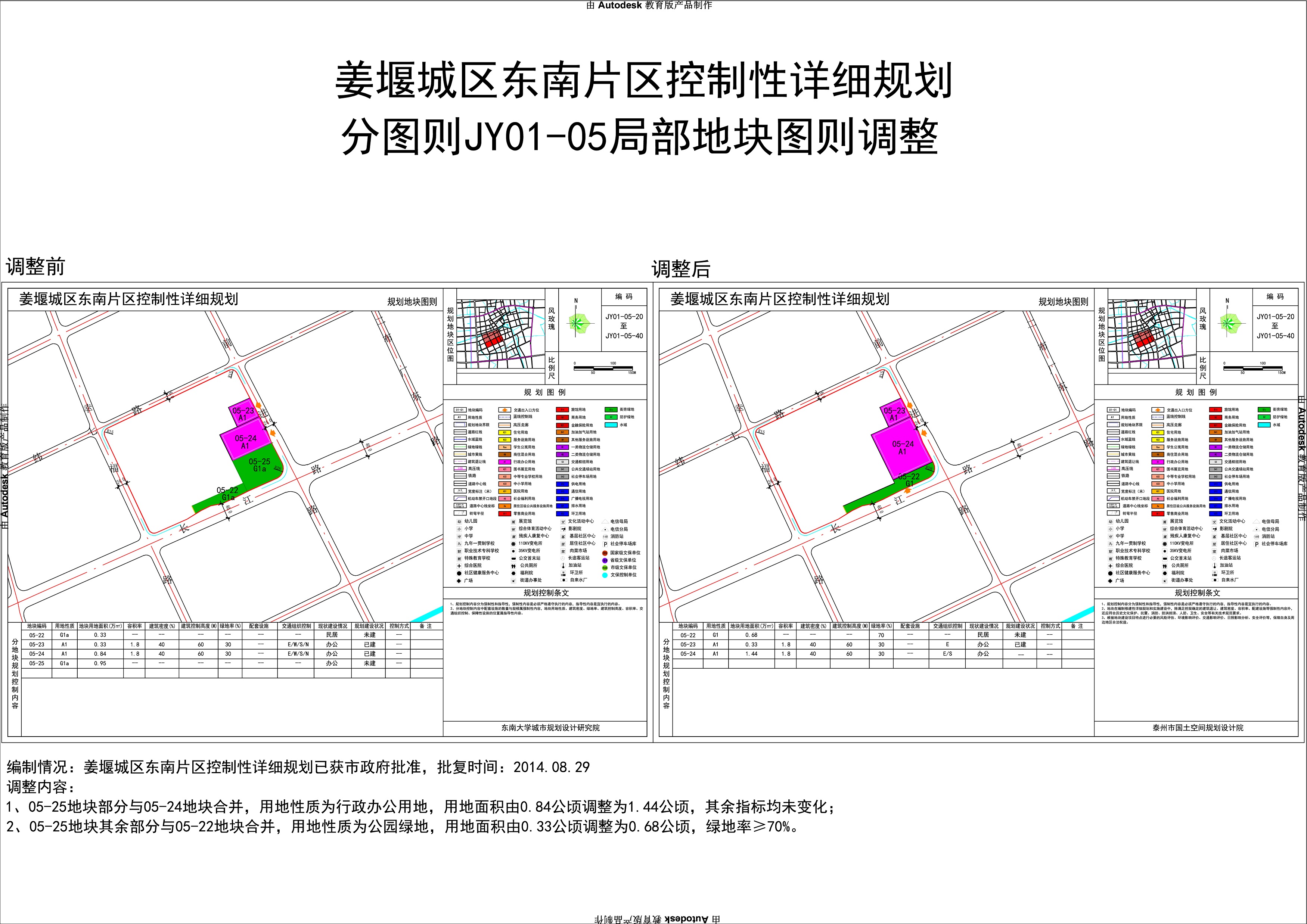Click the subtitle 分图则JY01-05局部地块图则调整
This screenshot has height=924, width=1307.
tap(640, 137)
